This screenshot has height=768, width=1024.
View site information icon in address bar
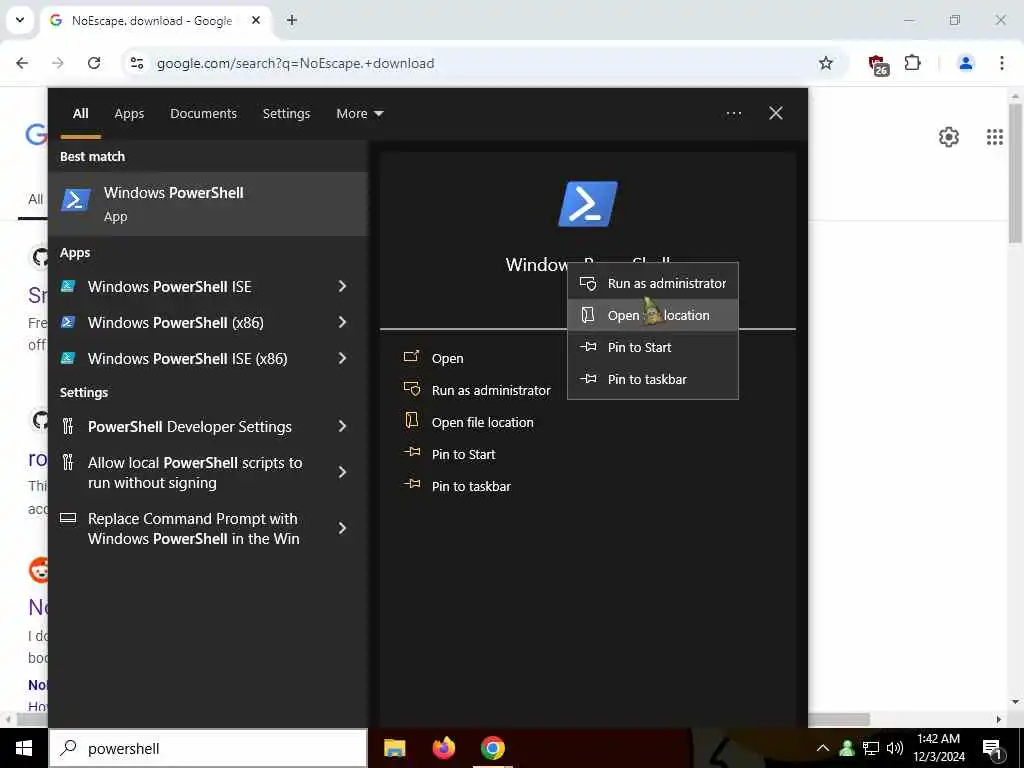136,63
